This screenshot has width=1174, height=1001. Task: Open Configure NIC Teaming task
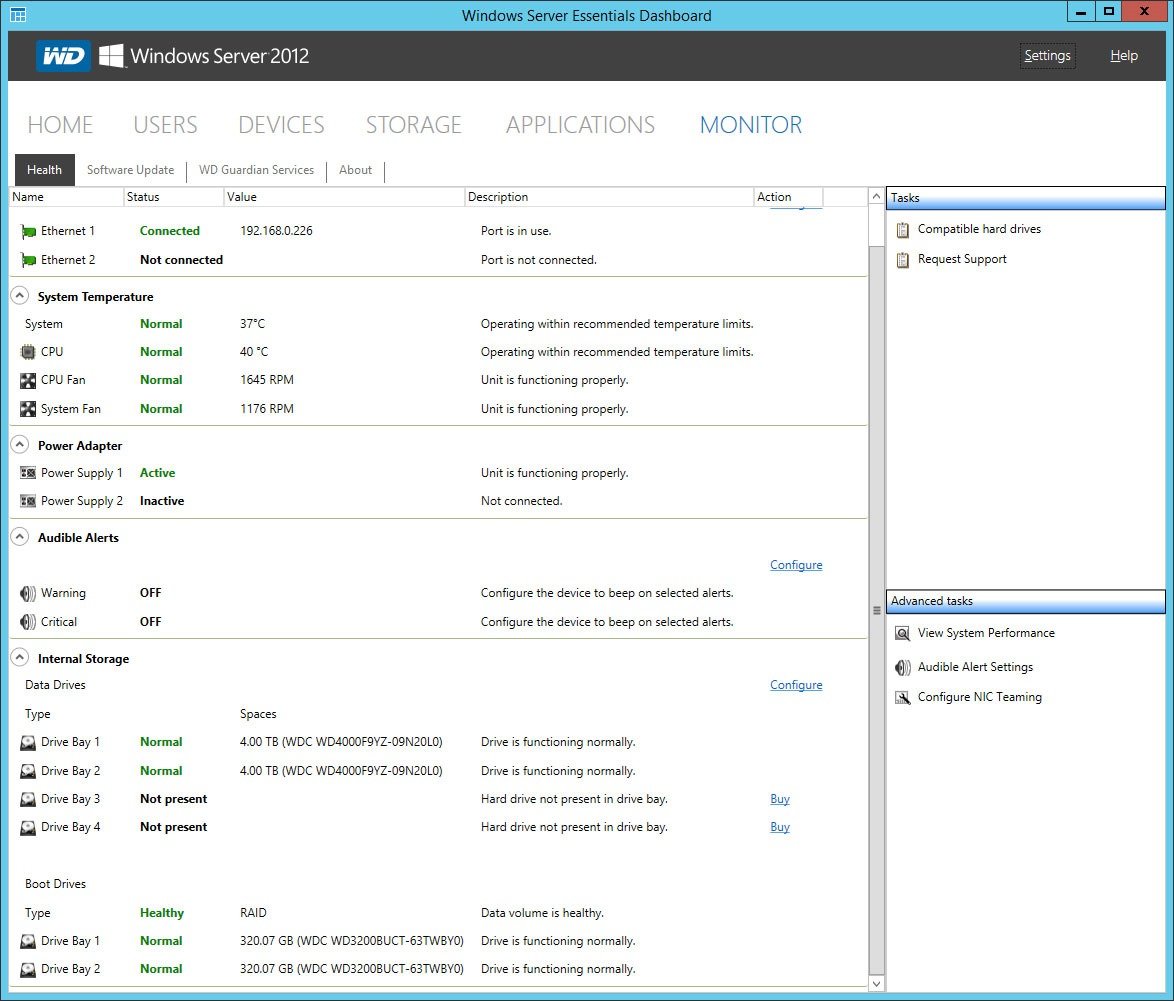[x=979, y=697]
